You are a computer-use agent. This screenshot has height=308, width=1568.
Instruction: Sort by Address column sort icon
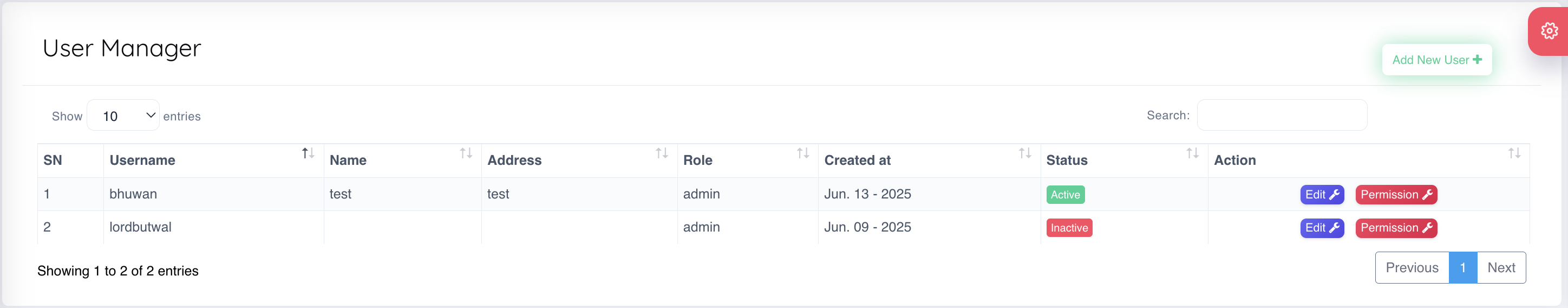coord(662,153)
